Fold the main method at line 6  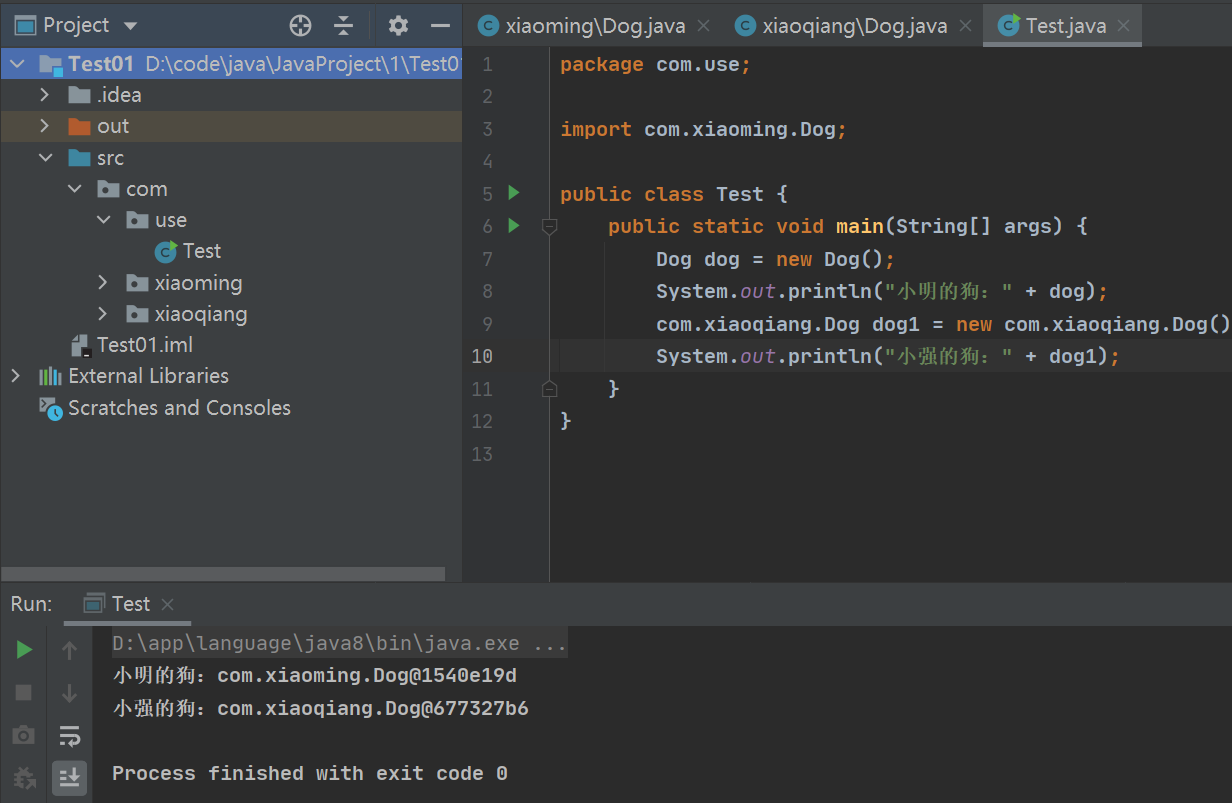(549, 227)
